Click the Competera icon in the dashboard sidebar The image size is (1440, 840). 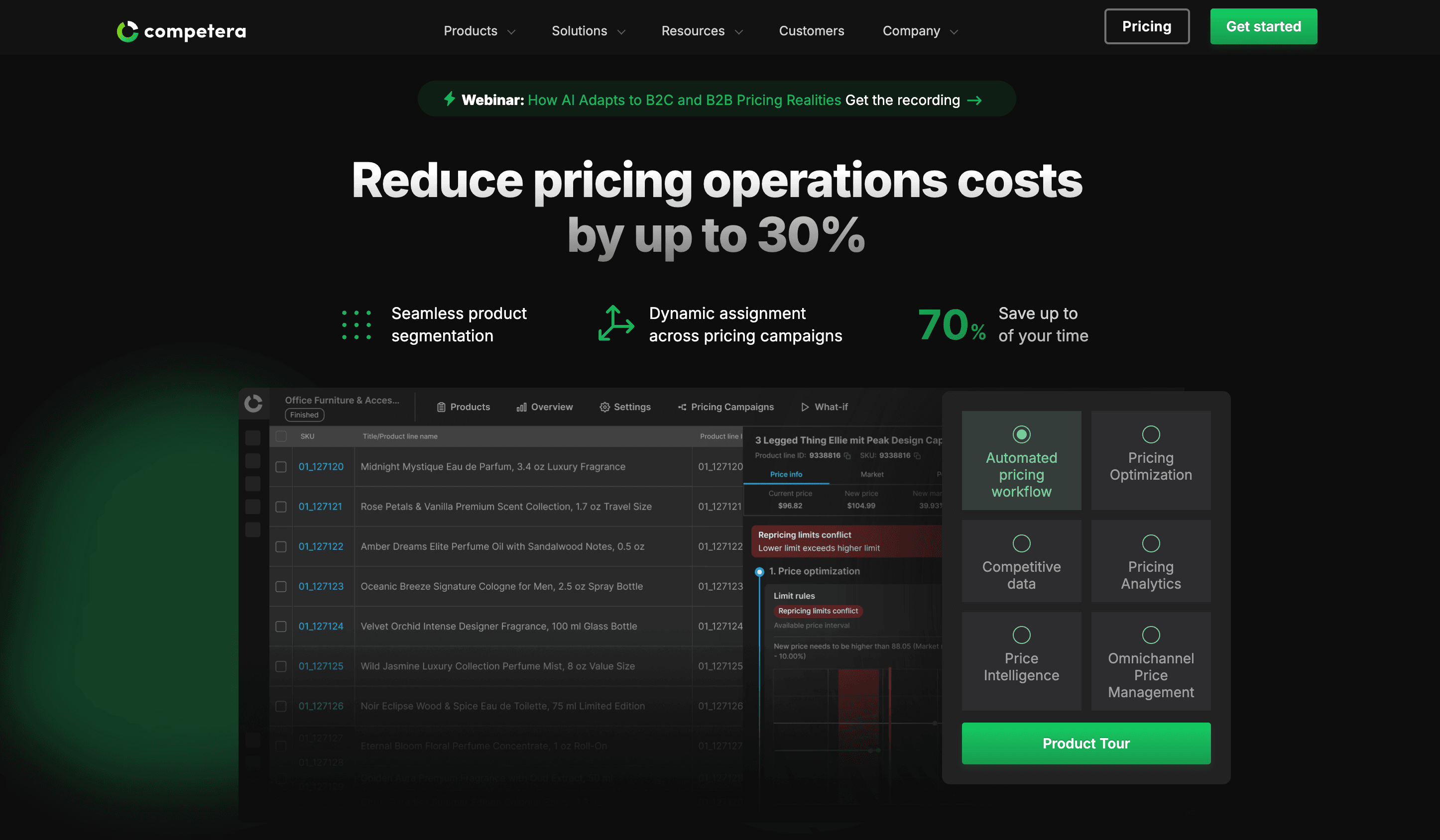[x=254, y=403]
